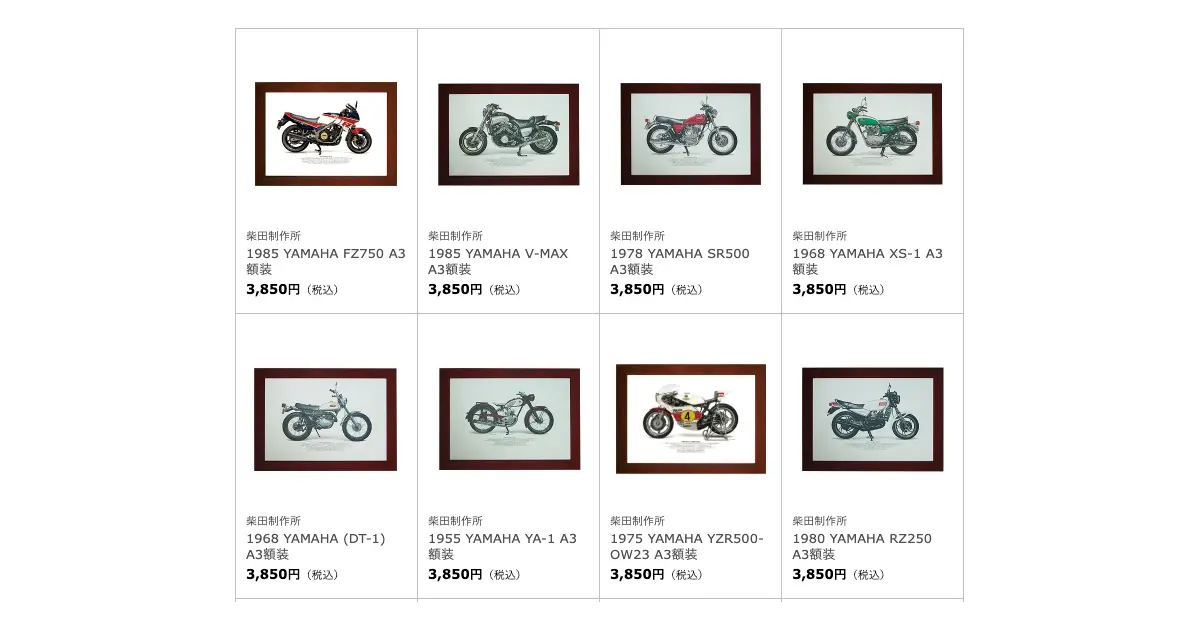Click the green 1968 YAMAHA XS-1 image
Viewport: 1200px width, 630px height.
(x=872, y=134)
